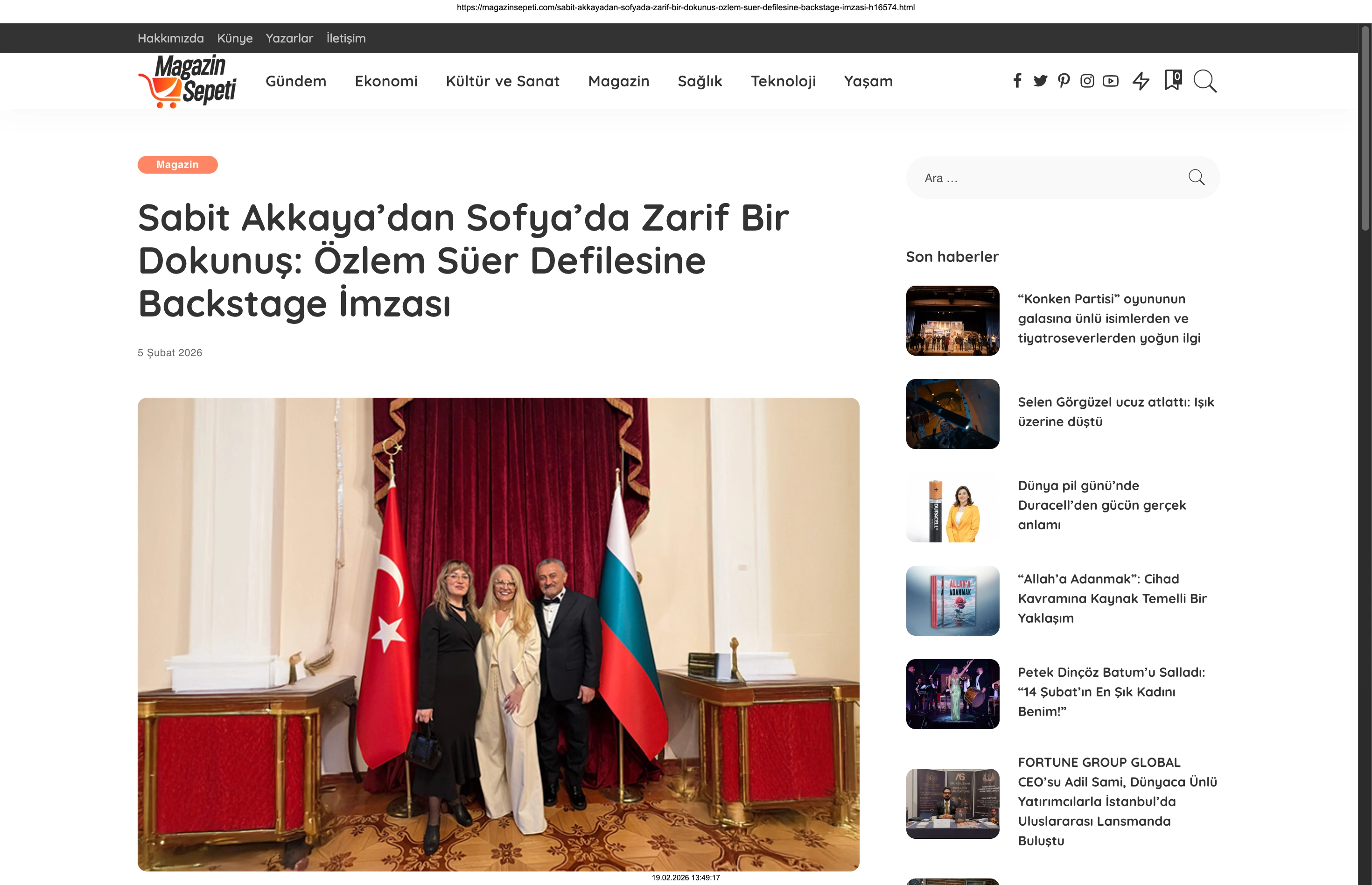Click the orange Magazin category badge

pyautogui.click(x=177, y=165)
